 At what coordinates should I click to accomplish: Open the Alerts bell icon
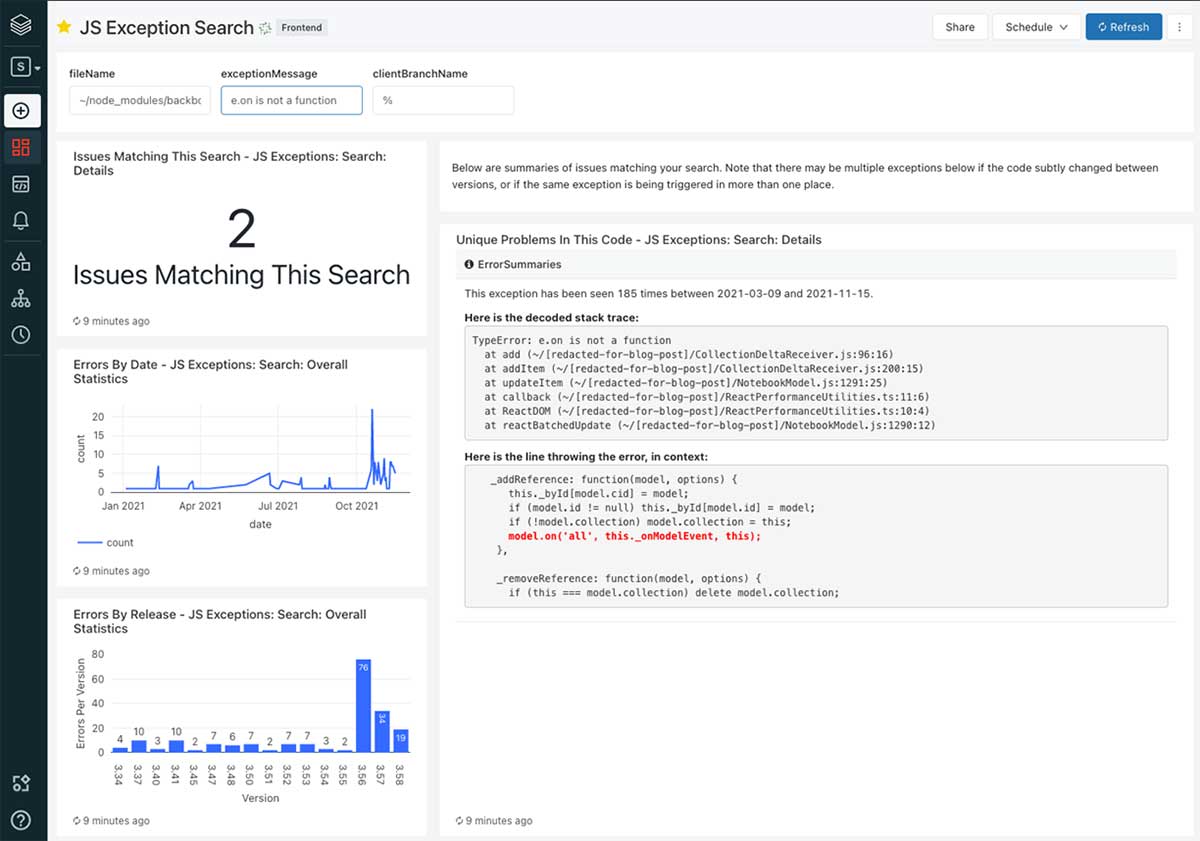[21, 221]
